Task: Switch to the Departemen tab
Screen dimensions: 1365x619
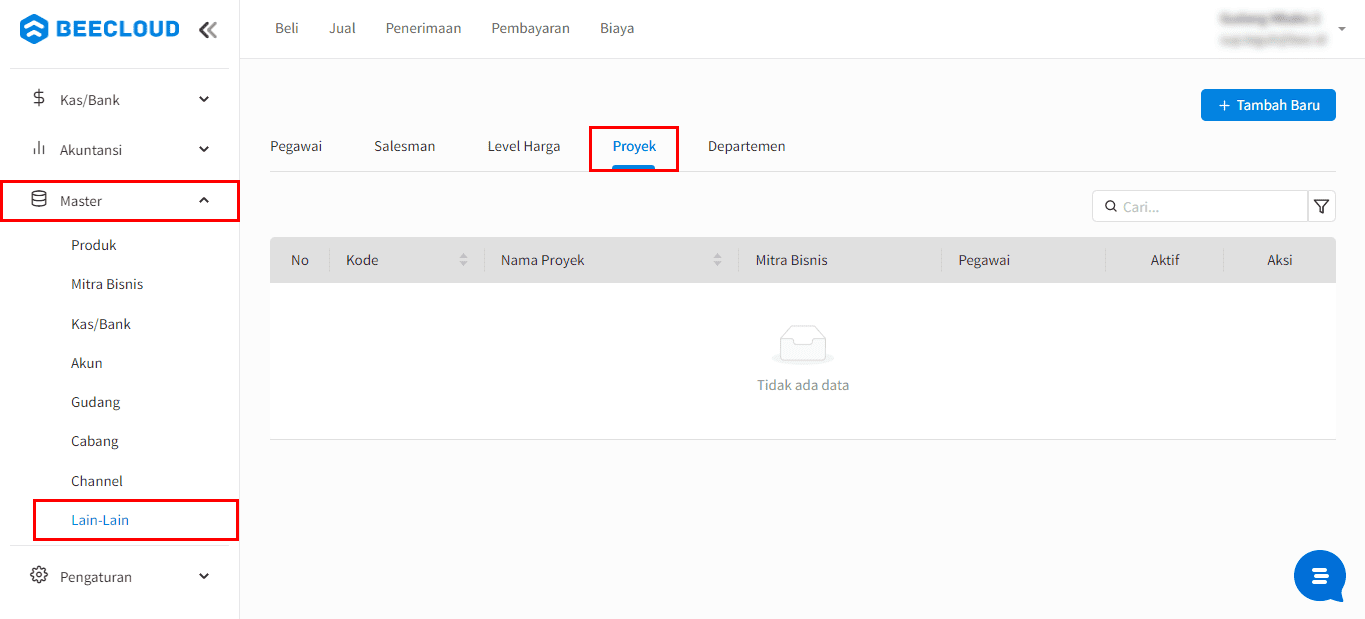Action: point(746,147)
